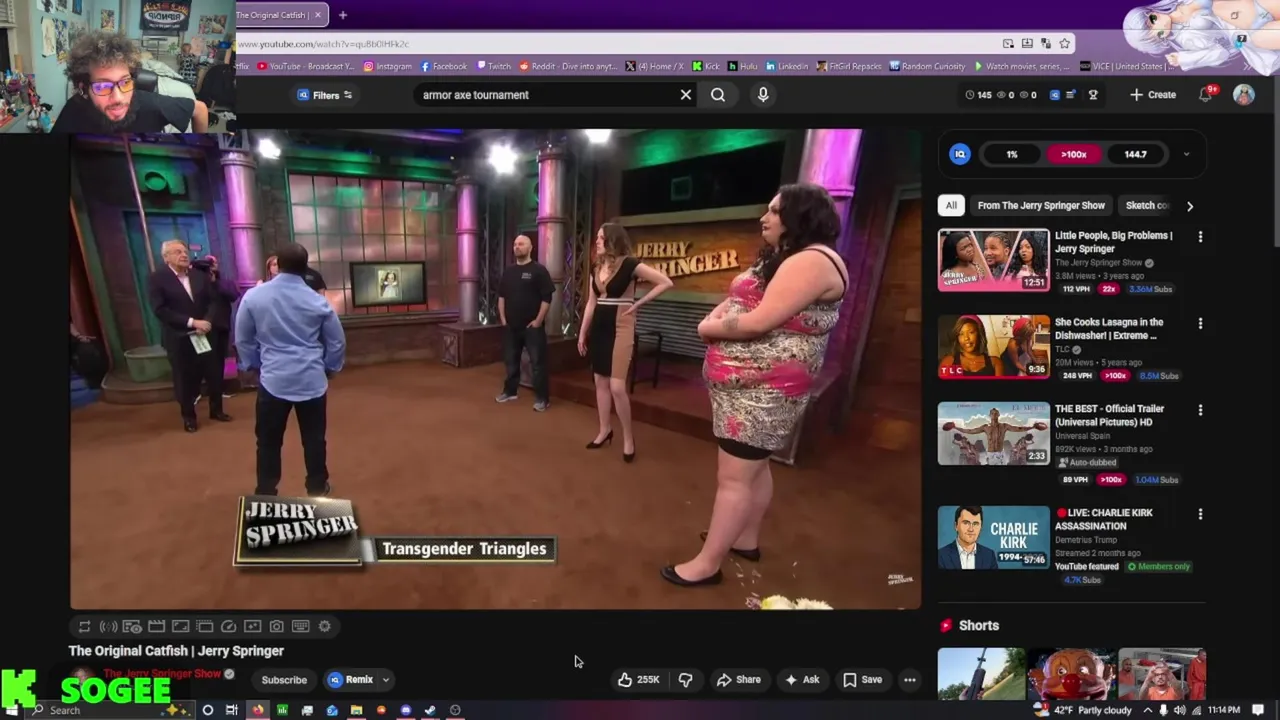Open Task View on the Windows taskbar
This screenshot has width=1280, height=720.
point(231,710)
